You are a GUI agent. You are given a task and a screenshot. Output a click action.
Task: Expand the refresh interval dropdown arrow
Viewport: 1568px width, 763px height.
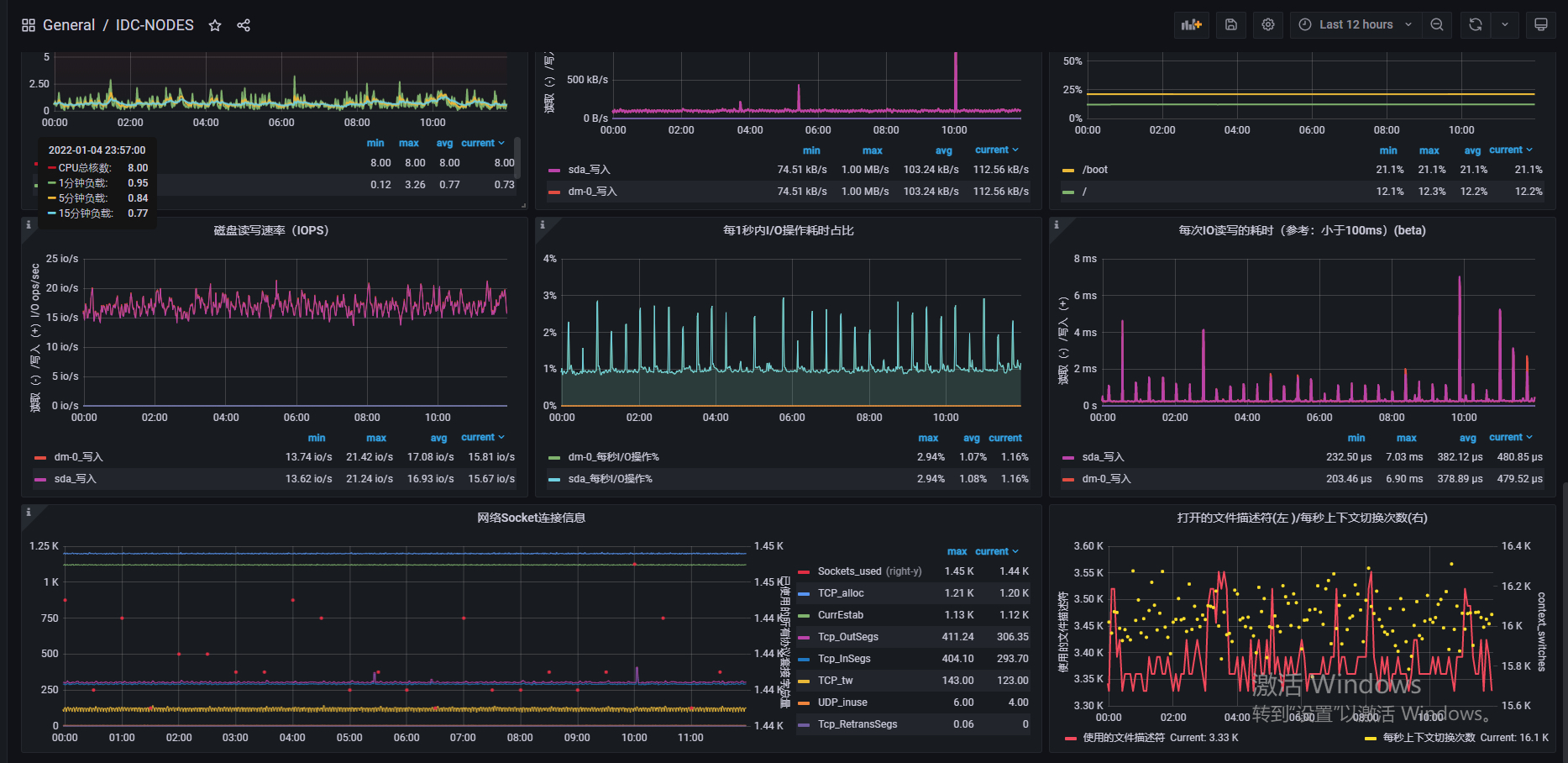(1505, 24)
